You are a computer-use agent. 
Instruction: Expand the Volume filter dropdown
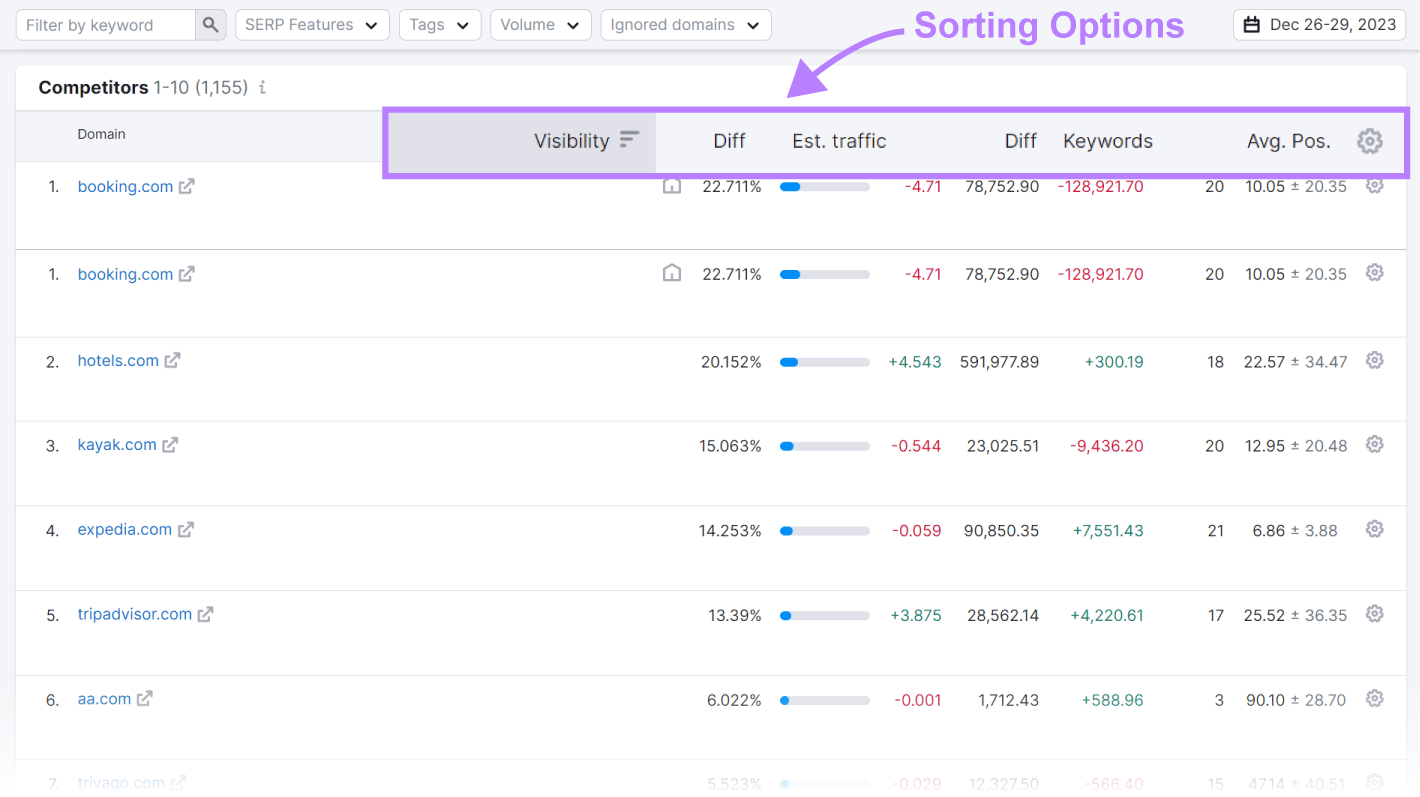[x=541, y=24]
